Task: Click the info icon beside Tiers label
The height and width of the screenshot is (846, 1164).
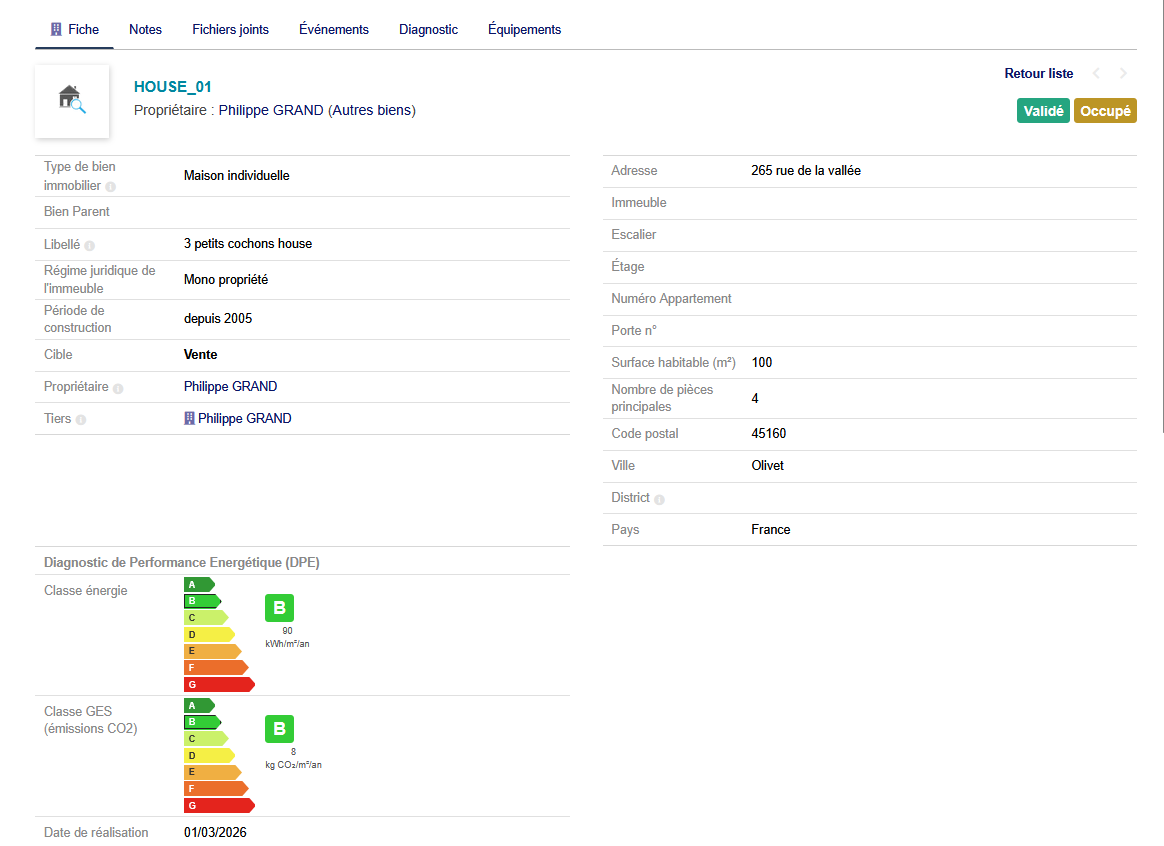Action: coord(81,420)
